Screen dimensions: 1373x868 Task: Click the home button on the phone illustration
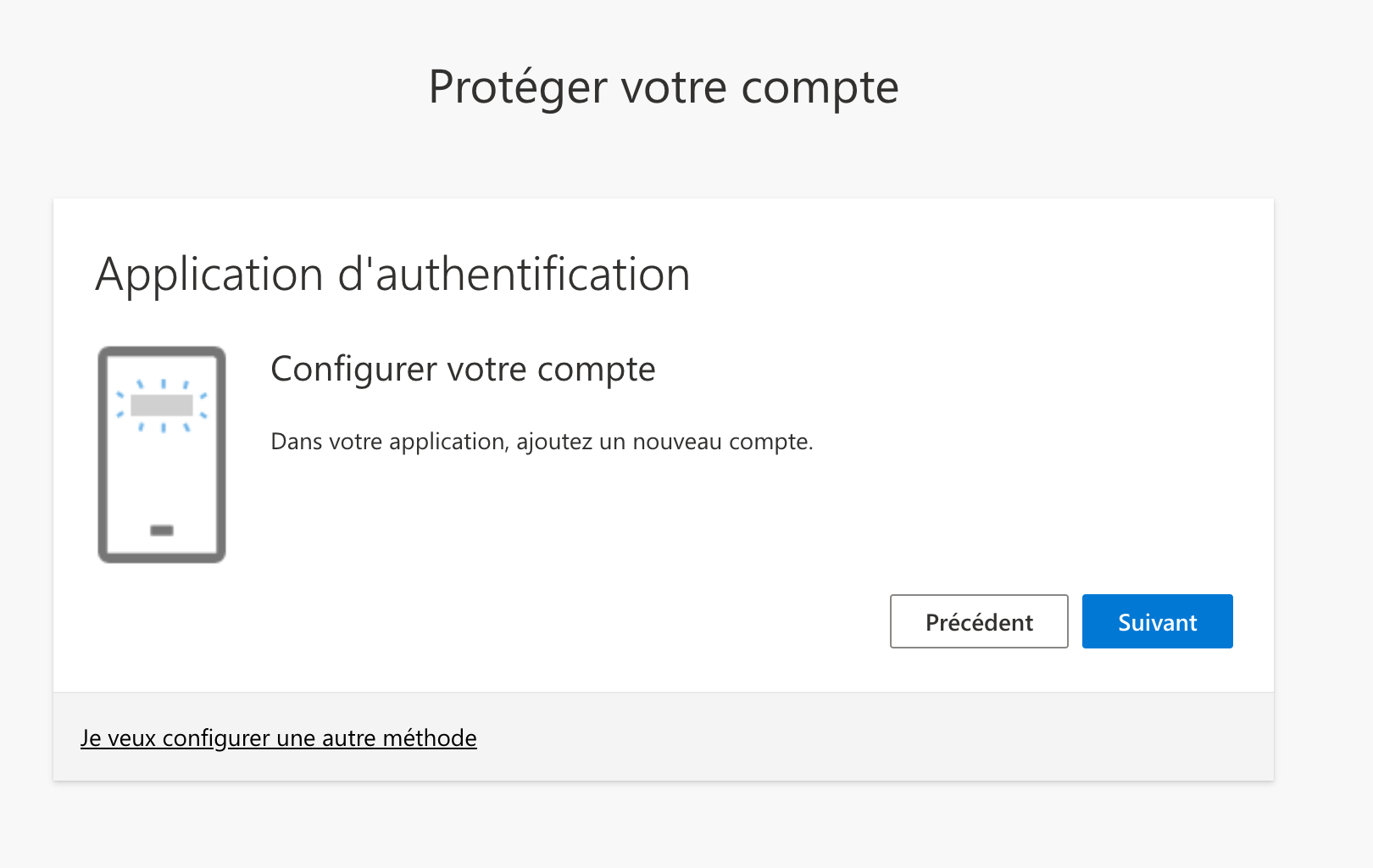(x=162, y=531)
